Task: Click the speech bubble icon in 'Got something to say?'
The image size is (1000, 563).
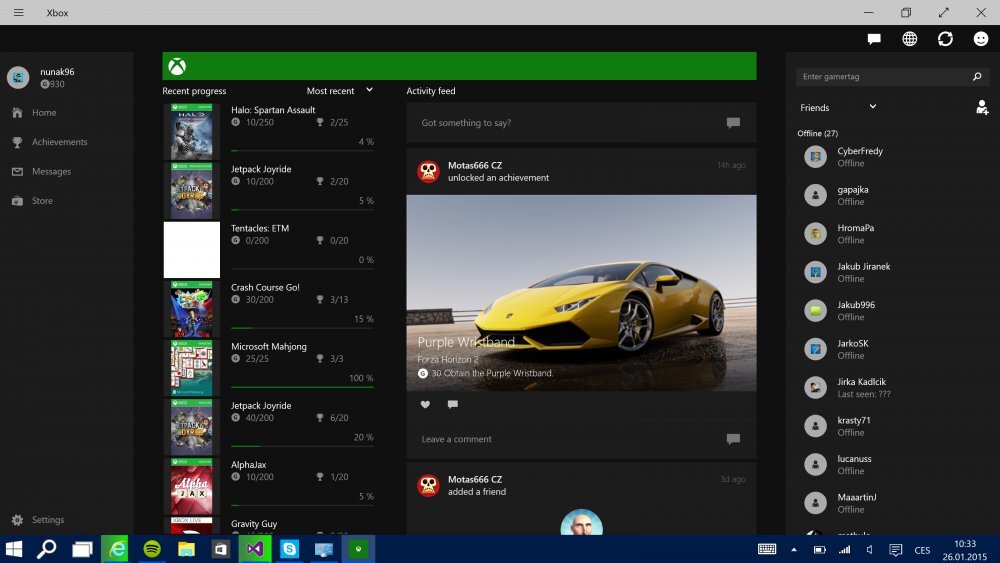Action: 733,122
